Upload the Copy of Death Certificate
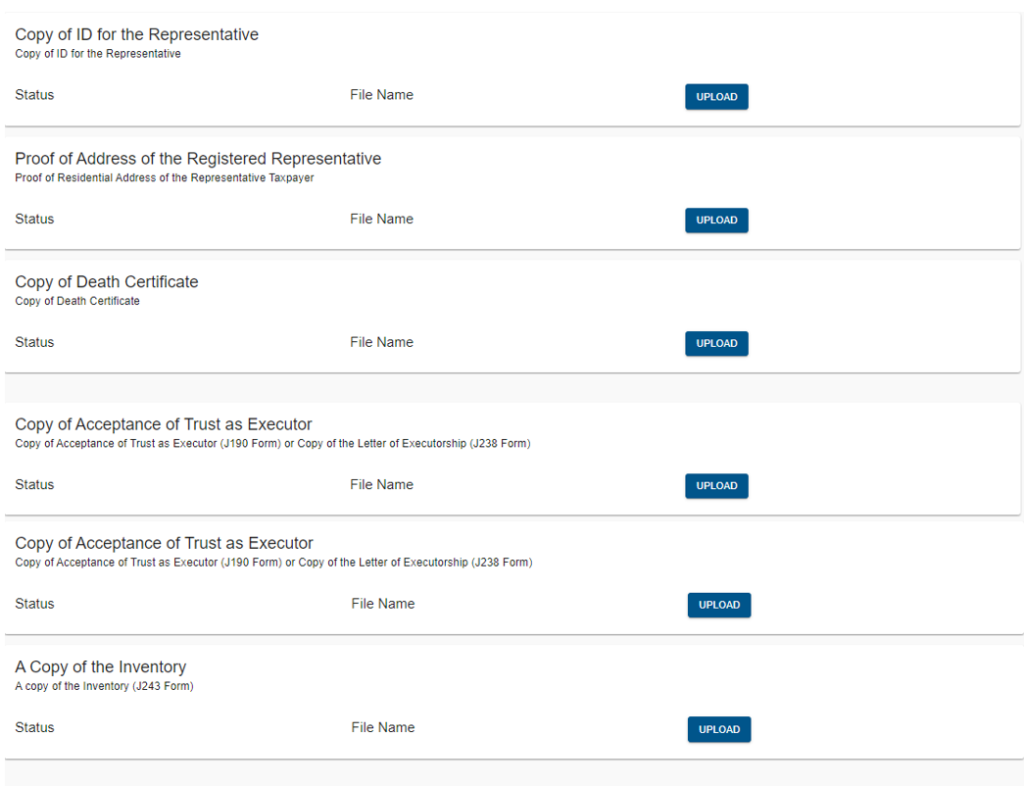 716,343
